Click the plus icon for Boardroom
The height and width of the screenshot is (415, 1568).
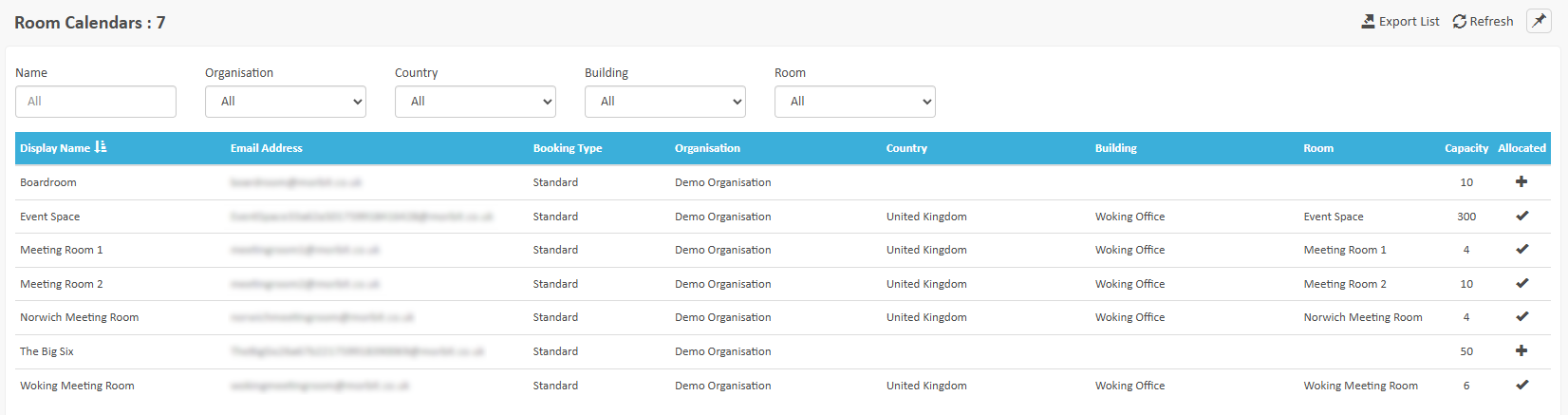[x=1521, y=181]
